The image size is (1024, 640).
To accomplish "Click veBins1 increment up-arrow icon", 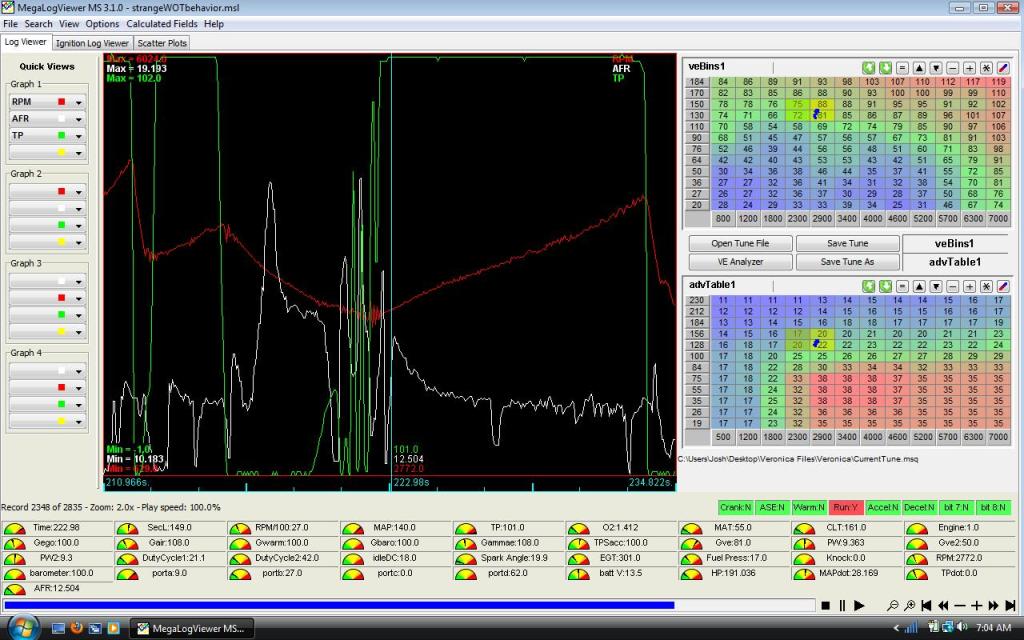I will [919, 65].
